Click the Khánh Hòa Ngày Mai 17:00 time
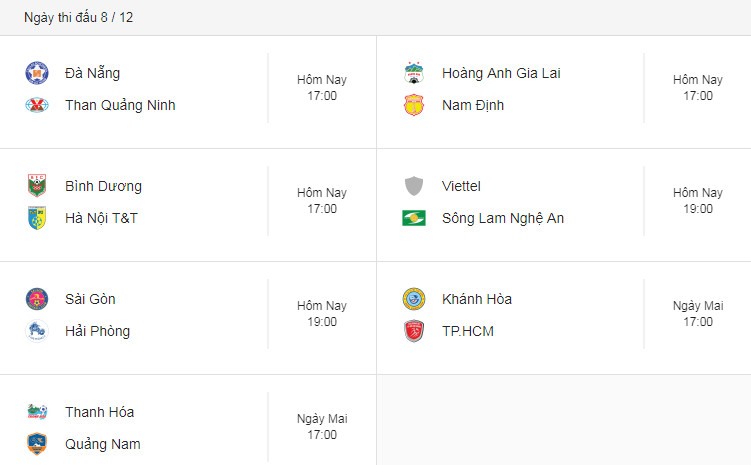This screenshot has width=751, height=465. coord(698,314)
